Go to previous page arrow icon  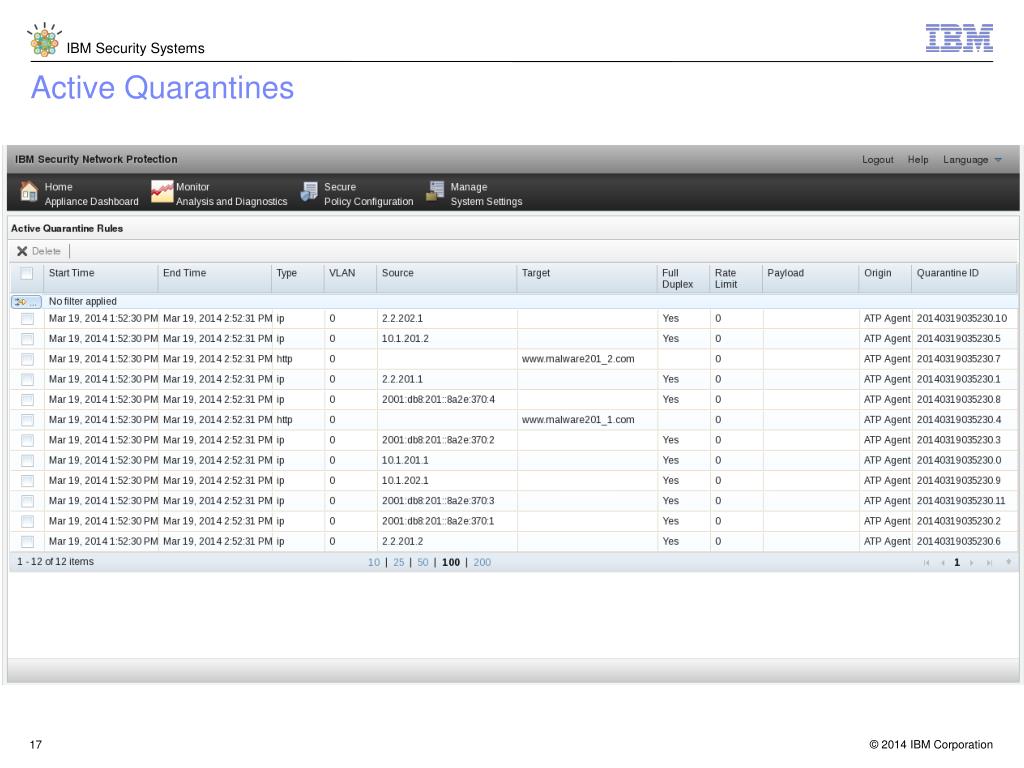pos(942,563)
